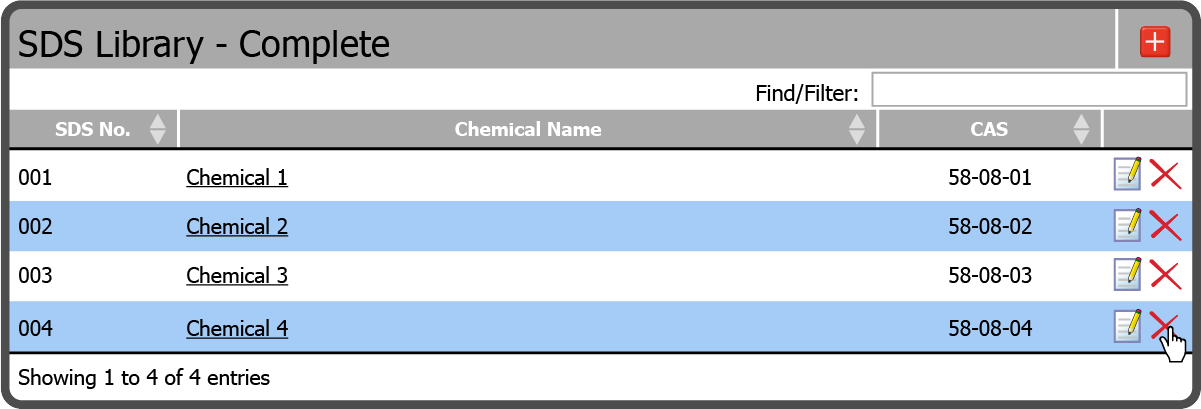
Task: Open the Chemical 3 link
Action: click(x=237, y=275)
